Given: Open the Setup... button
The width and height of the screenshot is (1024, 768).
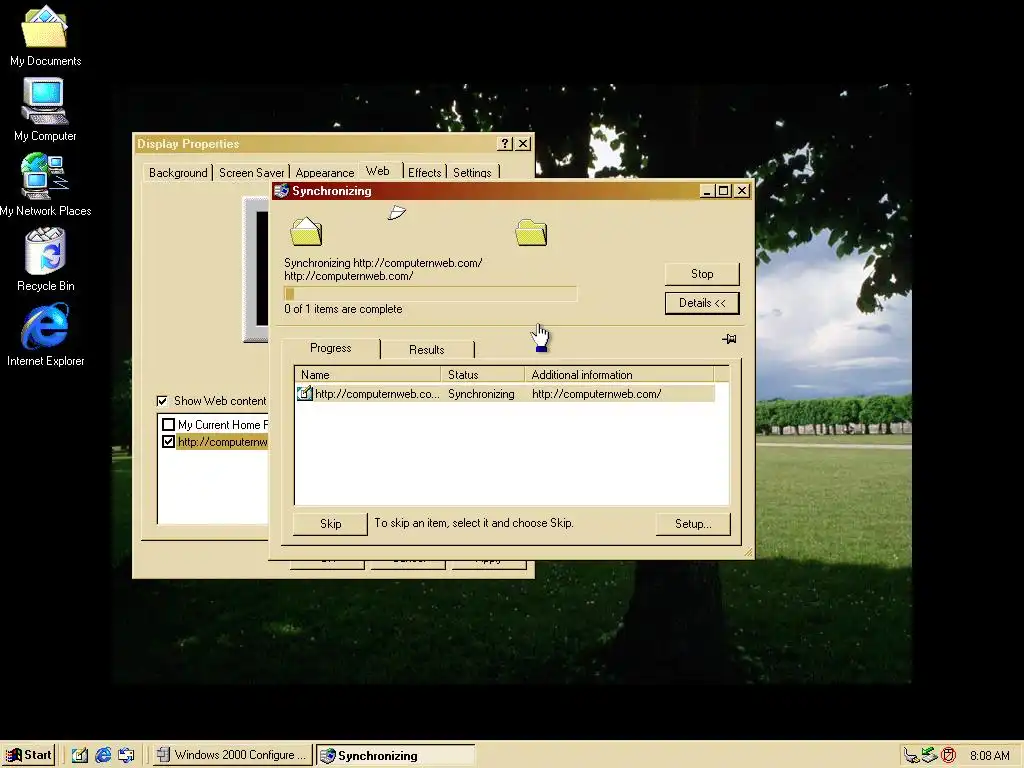Looking at the screenshot, I should 693,524.
